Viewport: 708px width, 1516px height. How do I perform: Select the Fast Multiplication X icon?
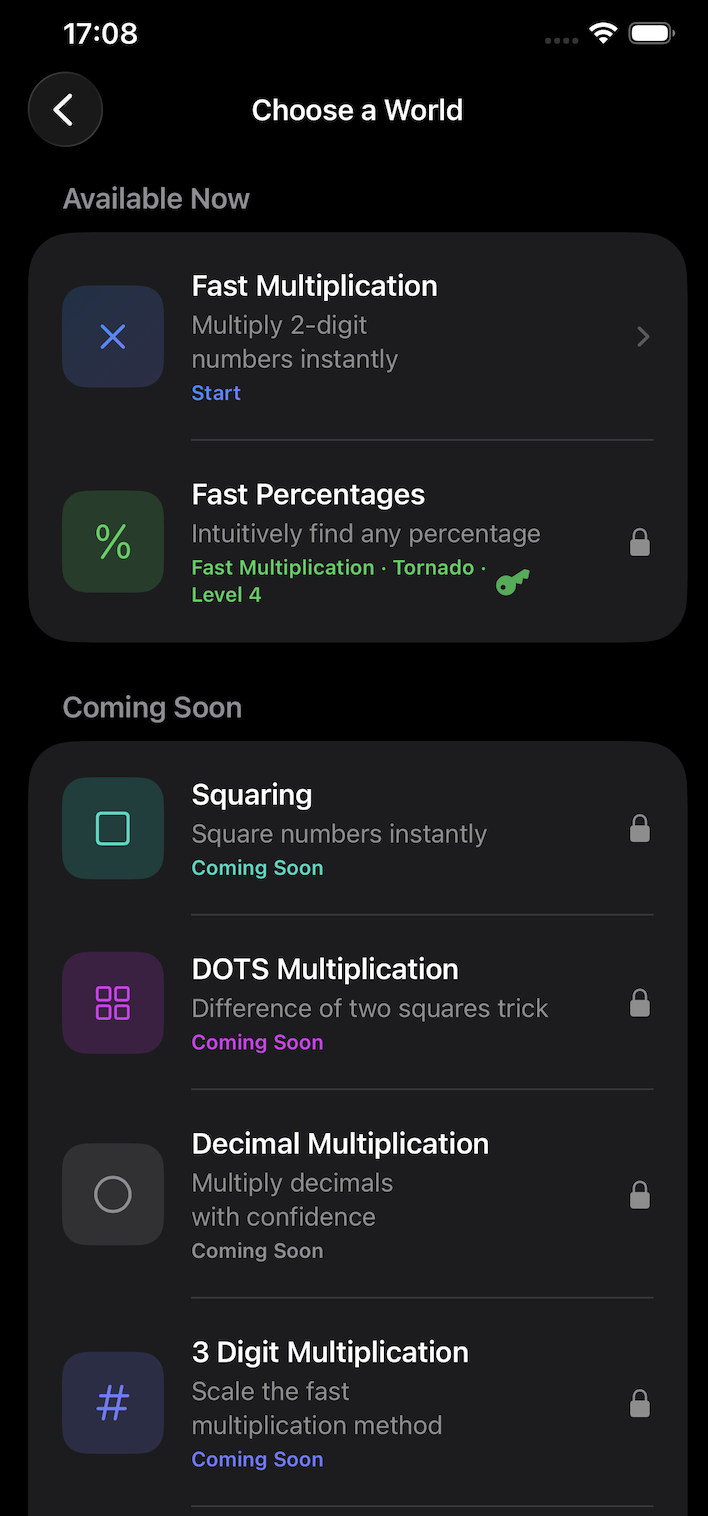click(x=113, y=337)
